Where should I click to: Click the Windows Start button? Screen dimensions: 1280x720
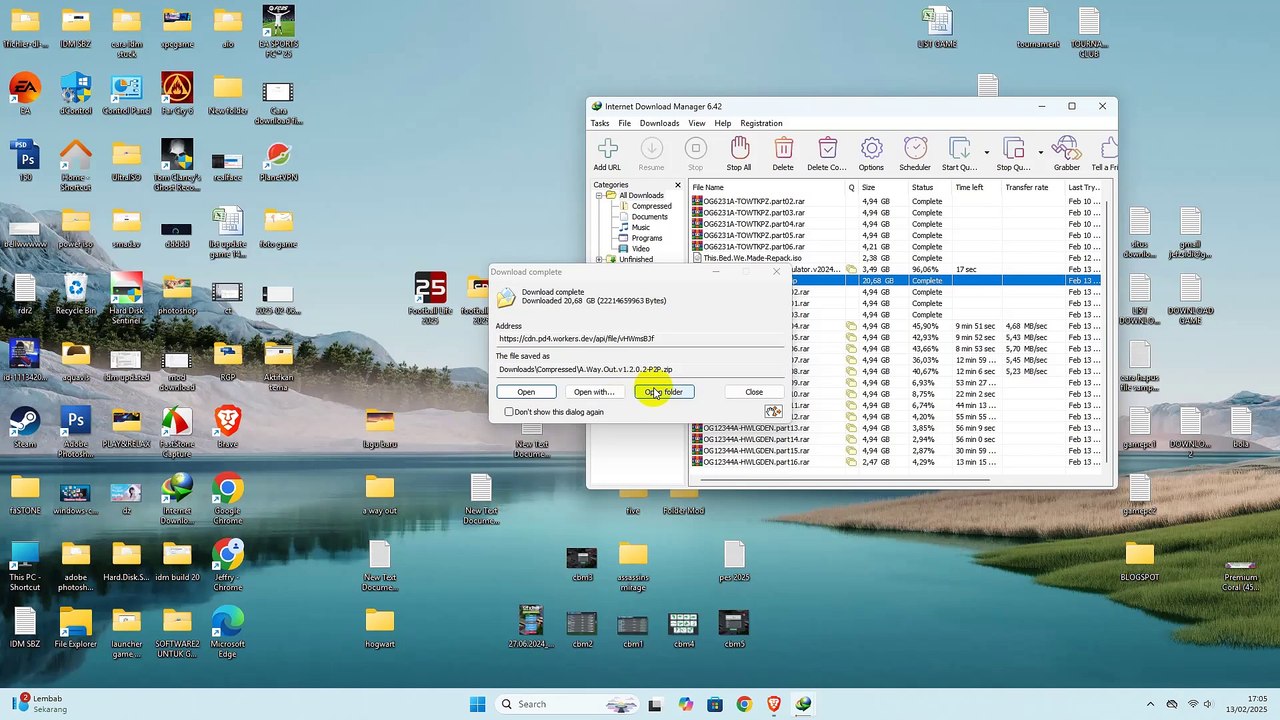tap(477, 704)
